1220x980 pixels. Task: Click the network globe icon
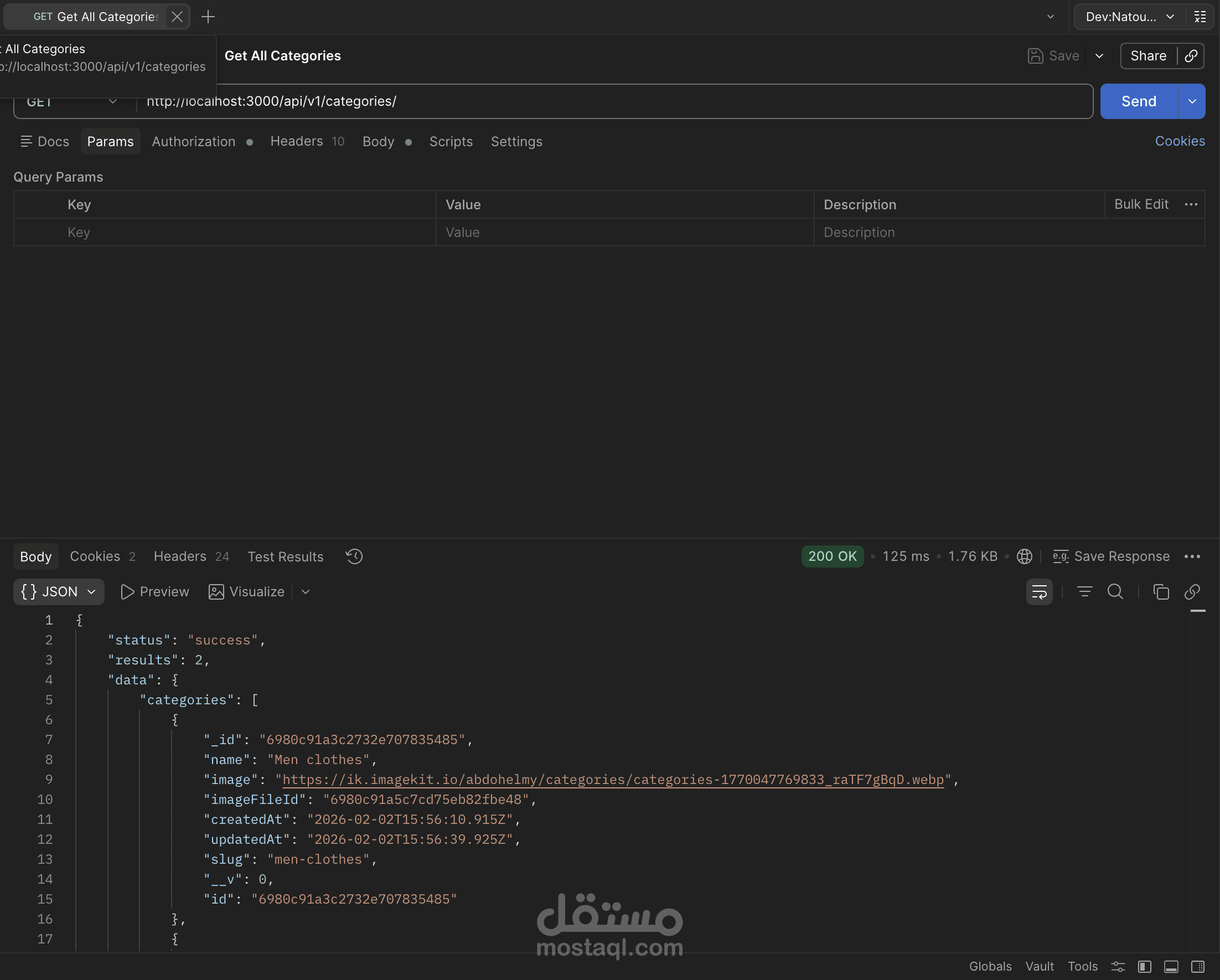click(1024, 556)
